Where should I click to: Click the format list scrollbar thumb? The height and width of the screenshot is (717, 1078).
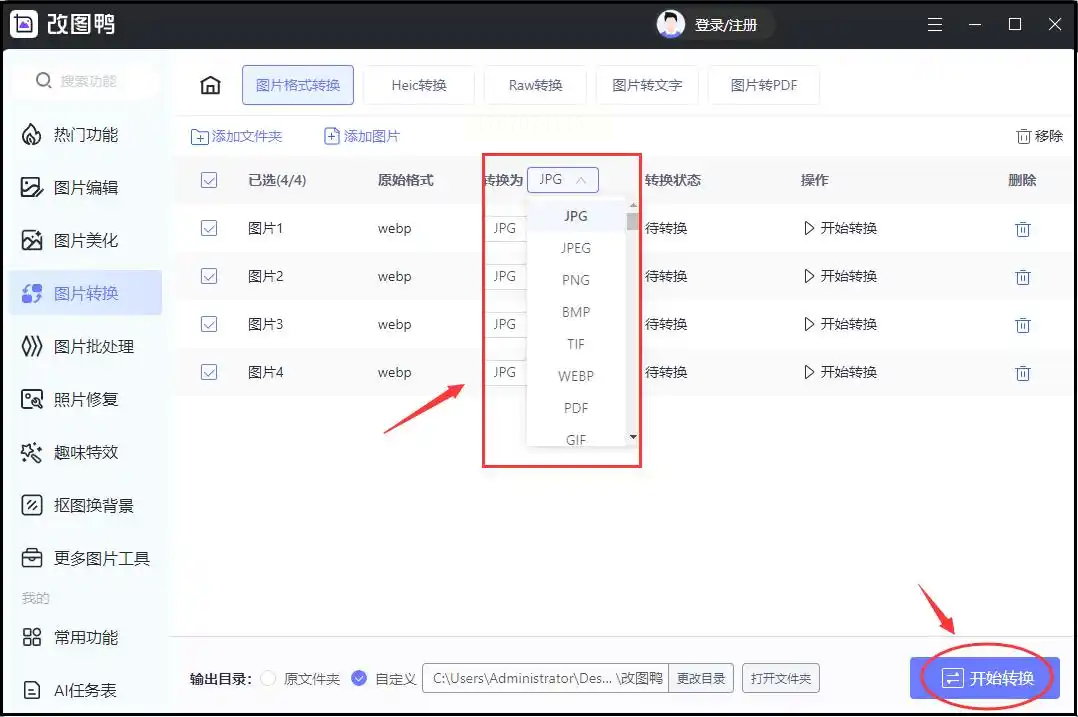[632, 221]
